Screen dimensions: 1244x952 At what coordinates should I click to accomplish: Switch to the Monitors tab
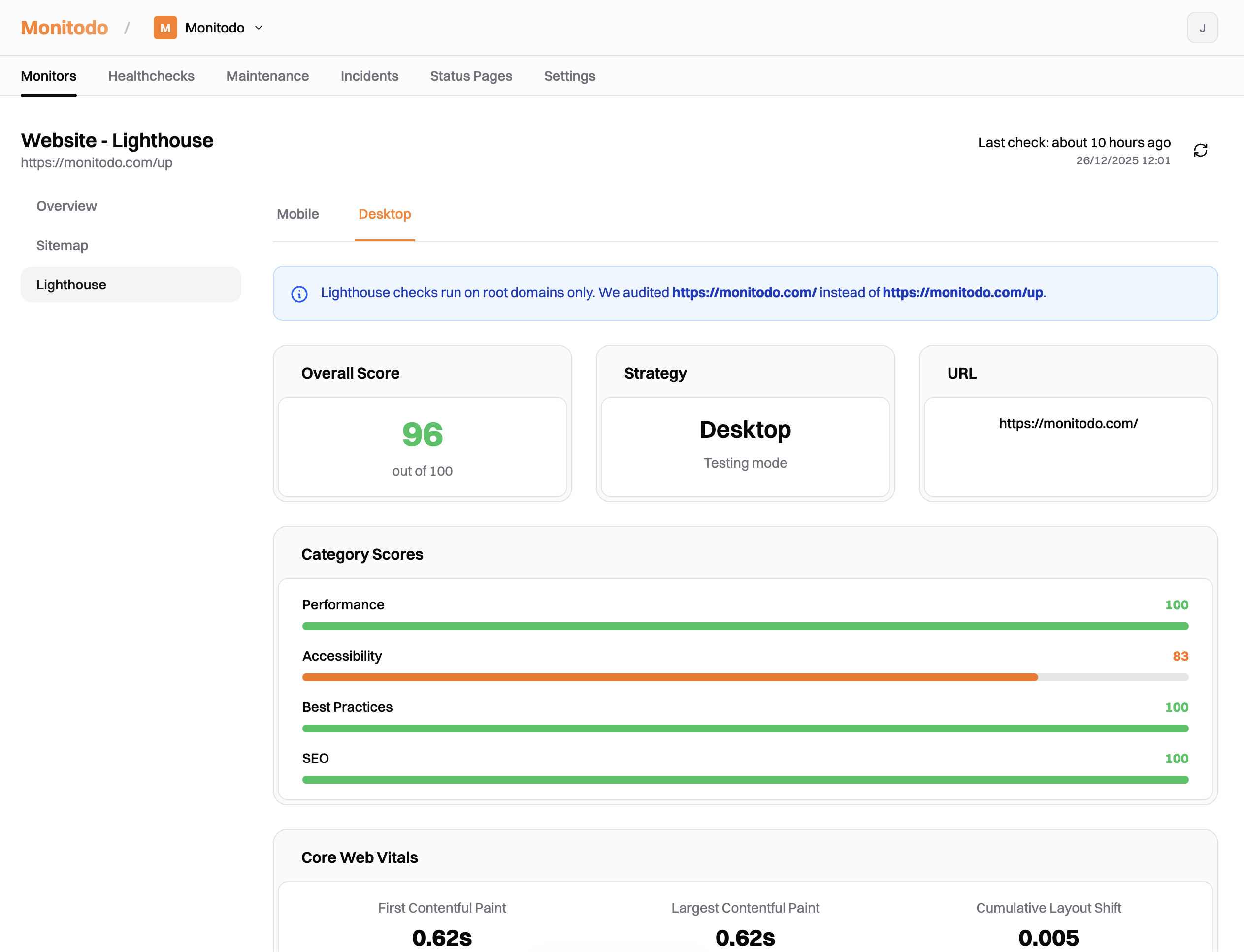(x=48, y=76)
